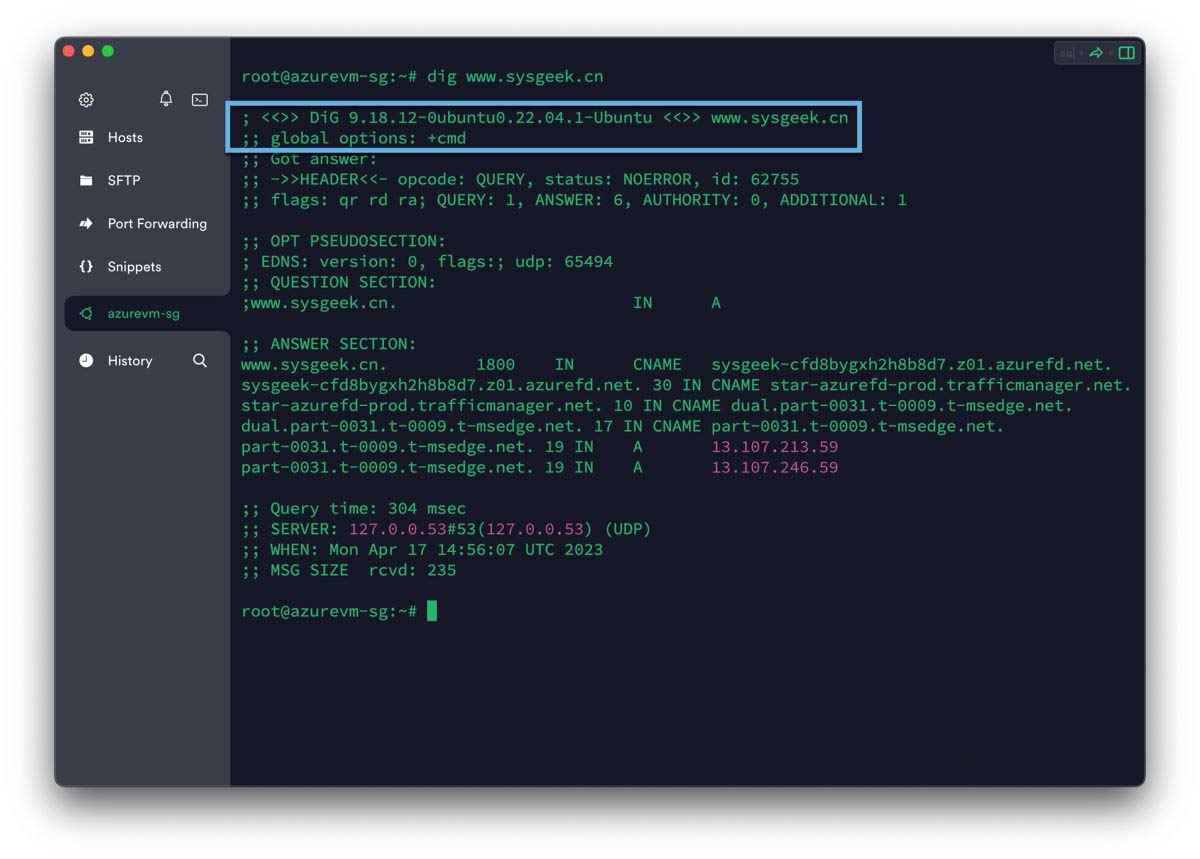Screen dimensions: 1200x859
Task: Open the settings gear in sidebar
Action: click(86, 100)
